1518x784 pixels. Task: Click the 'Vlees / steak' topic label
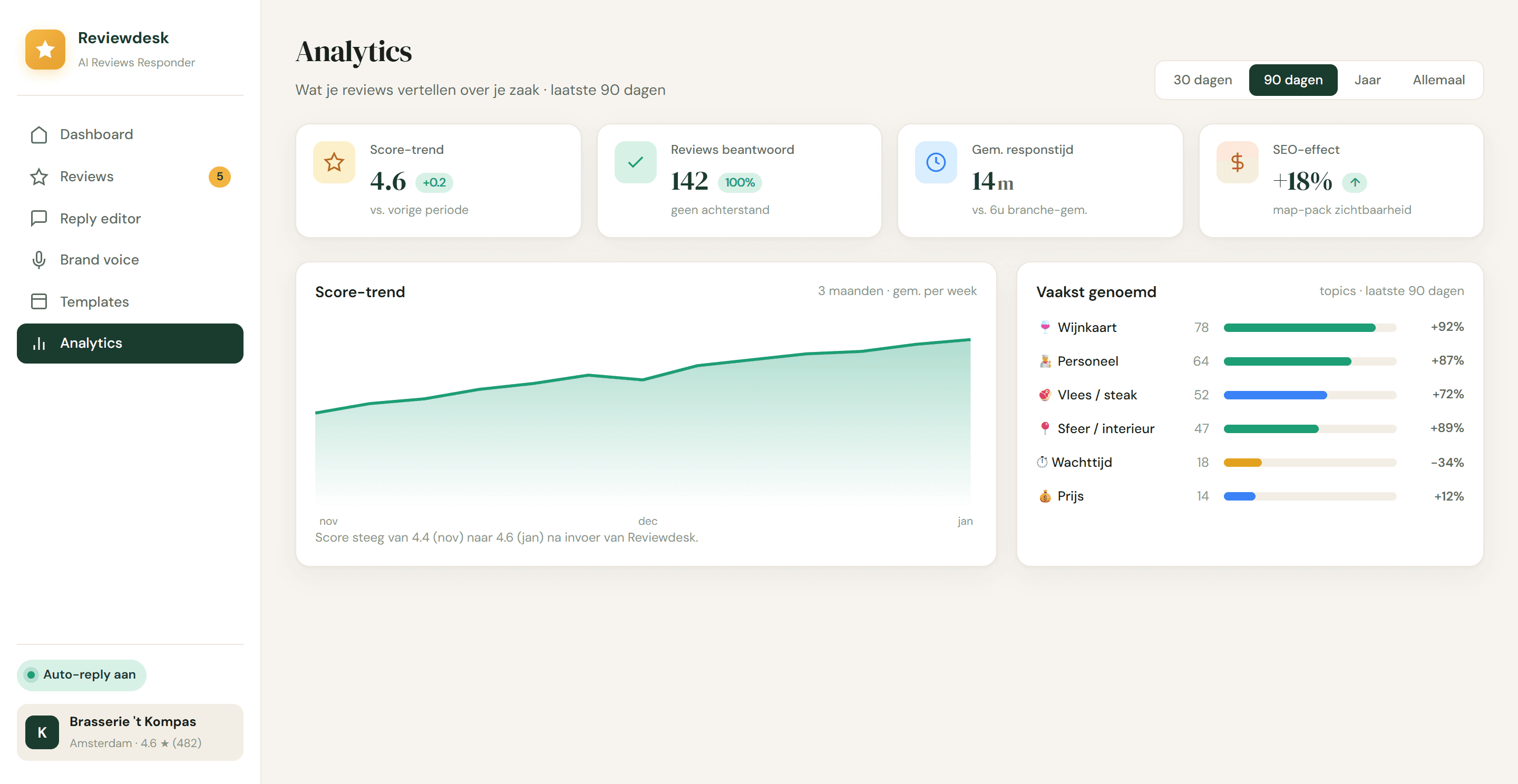click(x=1097, y=395)
